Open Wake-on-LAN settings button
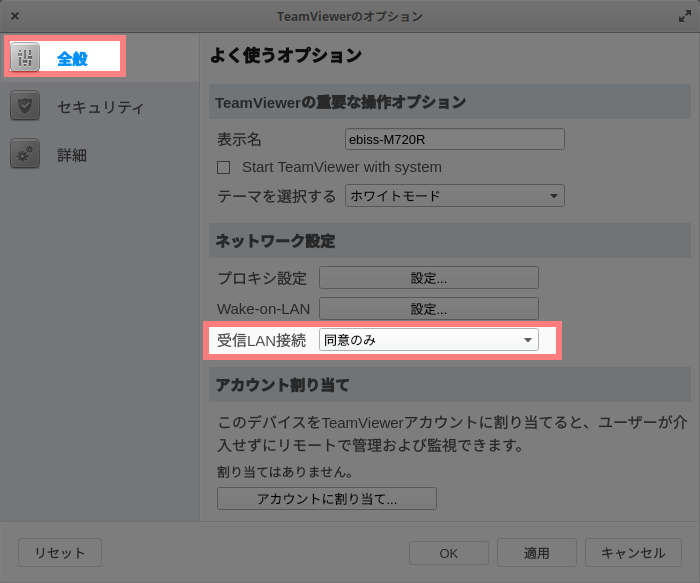Viewport: 700px width, 583px height. coord(429,309)
